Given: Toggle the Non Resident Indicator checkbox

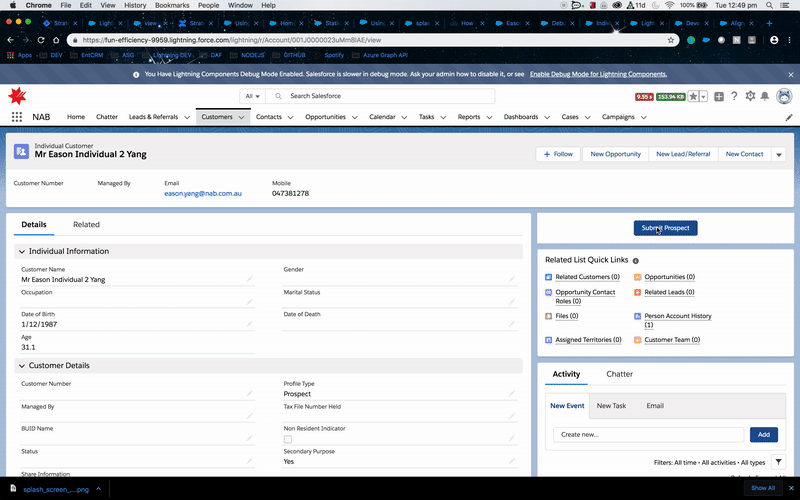Looking at the screenshot, I should [288, 439].
